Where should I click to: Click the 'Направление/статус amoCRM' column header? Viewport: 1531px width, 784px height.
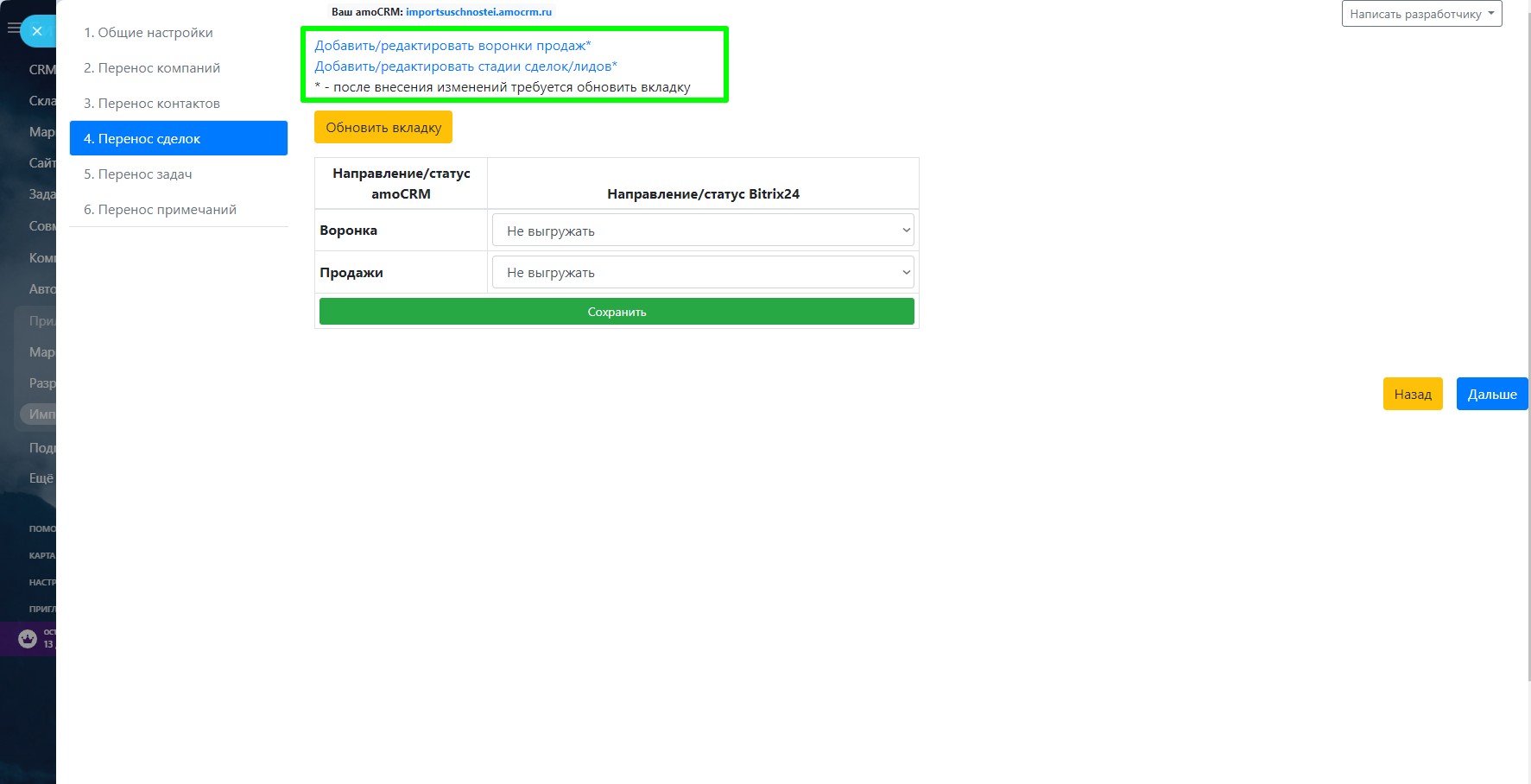(x=402, y=183)
